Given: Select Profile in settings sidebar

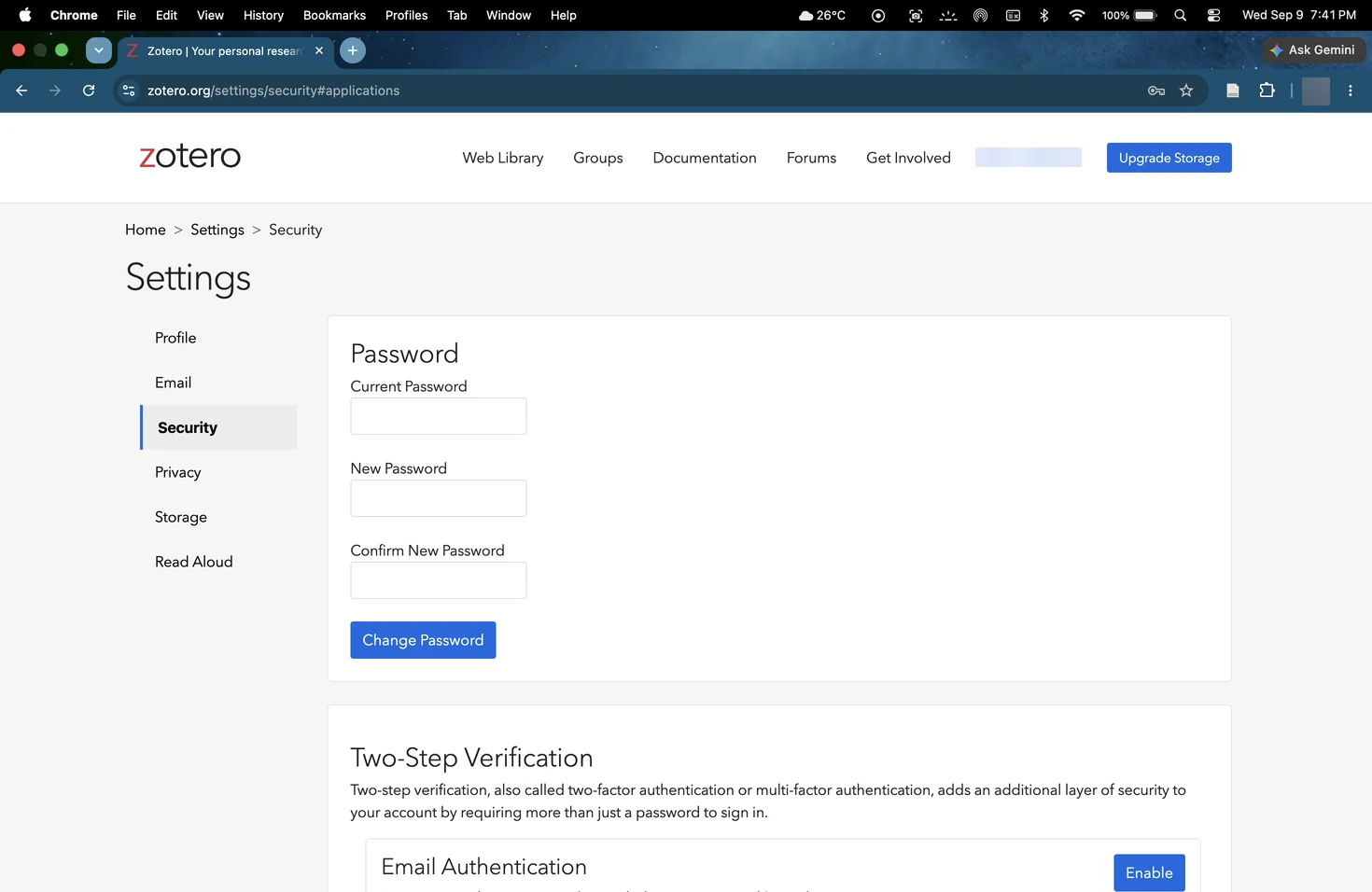Looking at the screenshot, I should pos(218,338).
